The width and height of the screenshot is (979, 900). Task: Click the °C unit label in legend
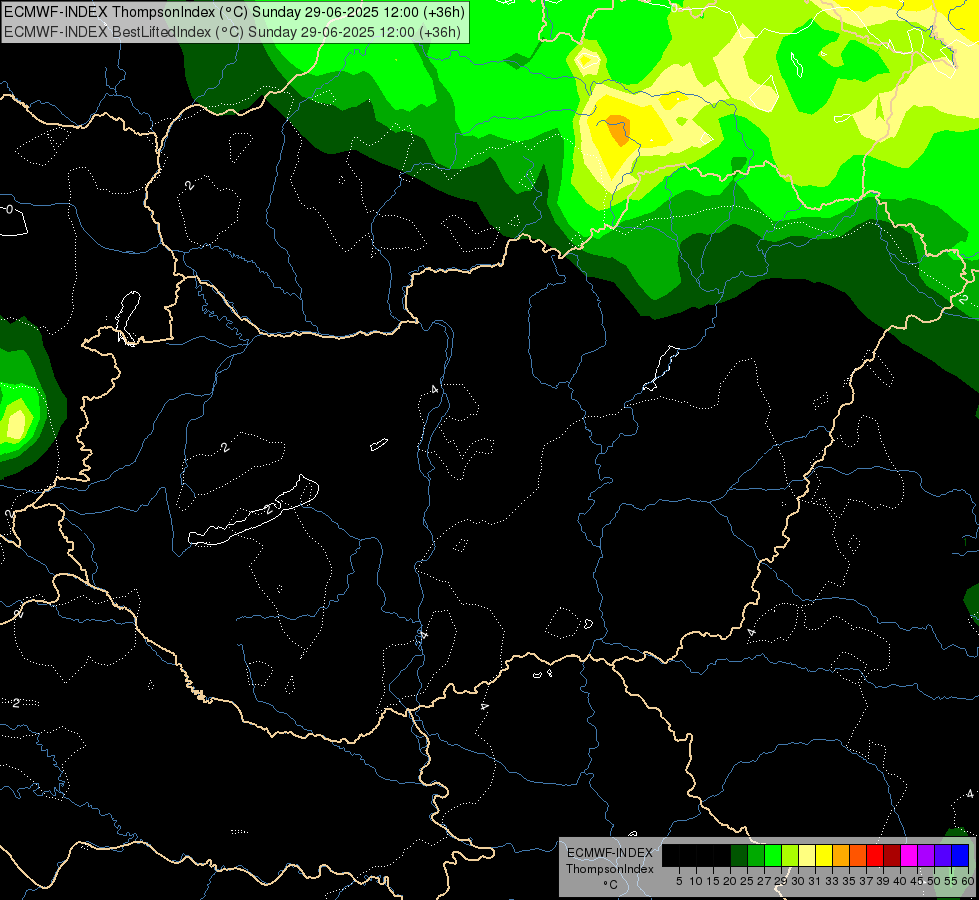point(611,885)
